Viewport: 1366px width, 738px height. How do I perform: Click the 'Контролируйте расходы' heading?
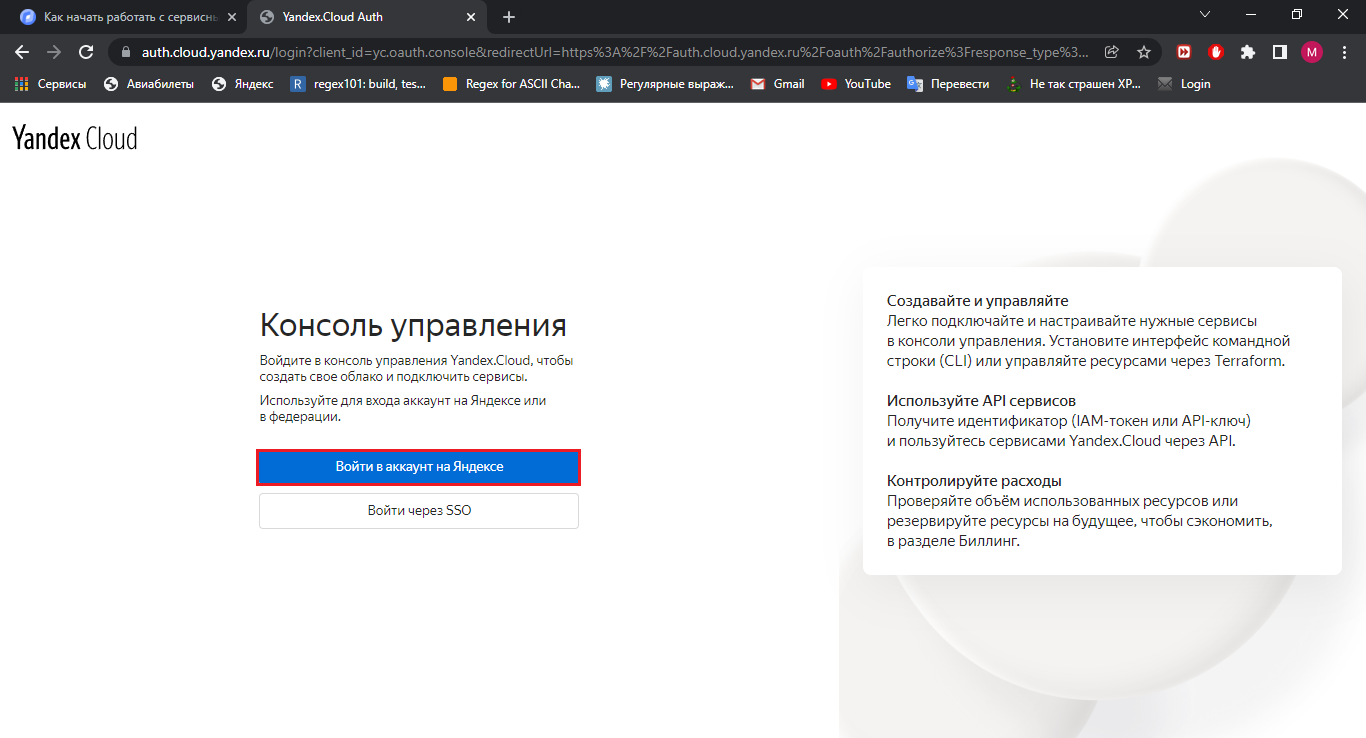[x=974, y=480]
